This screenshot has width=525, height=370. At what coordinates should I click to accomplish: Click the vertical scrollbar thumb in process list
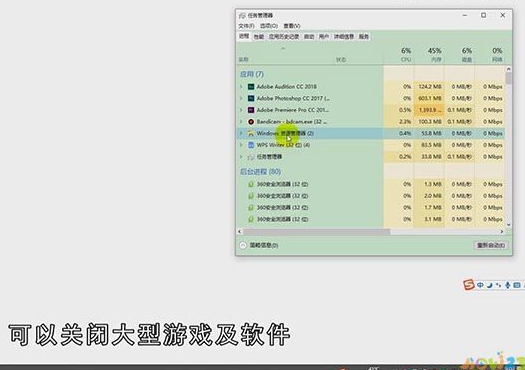(509, 78)
